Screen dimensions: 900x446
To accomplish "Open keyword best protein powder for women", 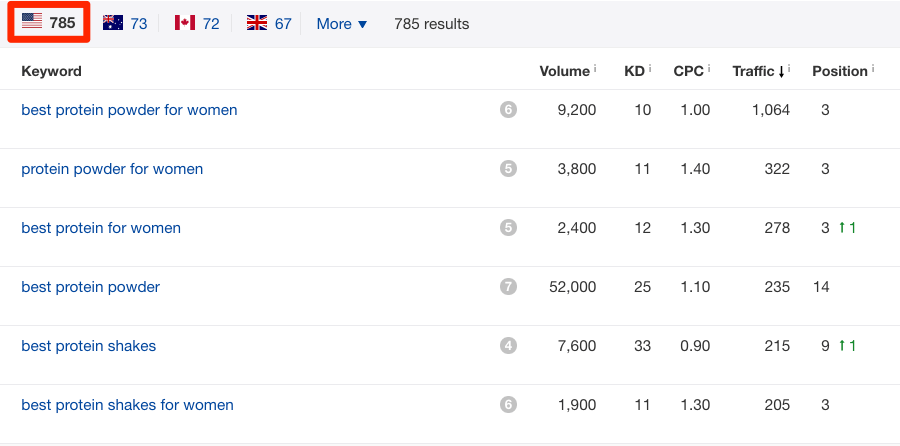I will click(129, 110).
